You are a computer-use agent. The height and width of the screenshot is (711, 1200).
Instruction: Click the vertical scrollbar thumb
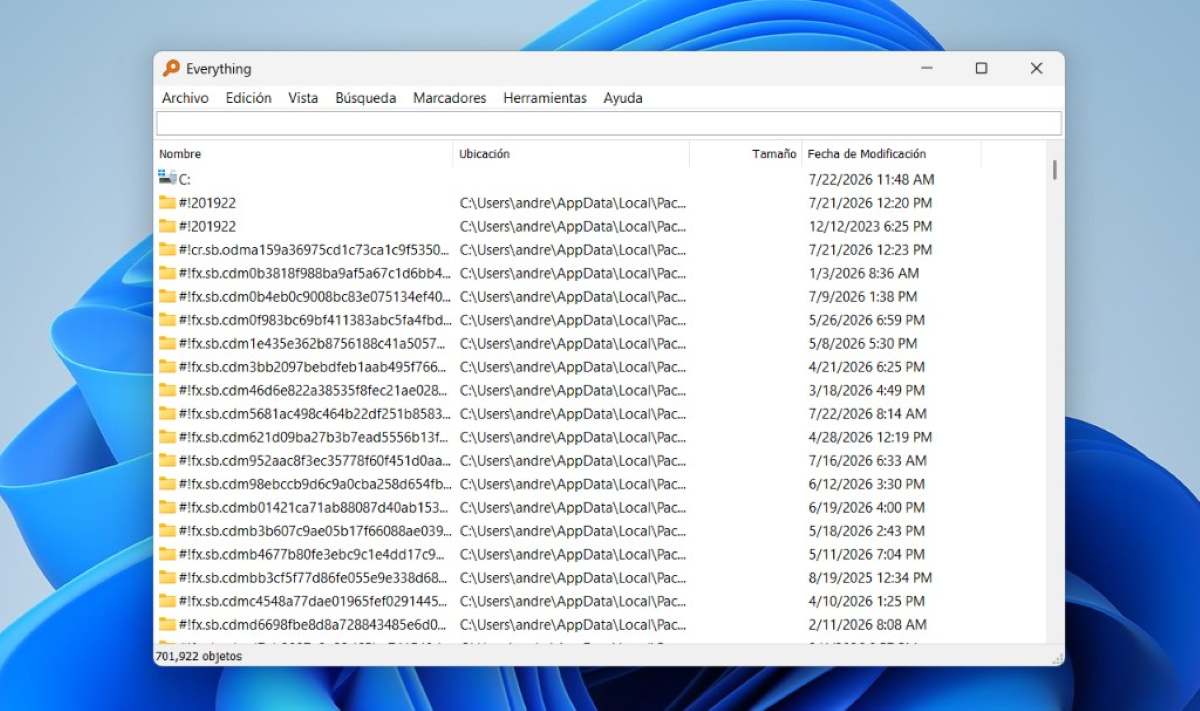(x=1054, y=169)
